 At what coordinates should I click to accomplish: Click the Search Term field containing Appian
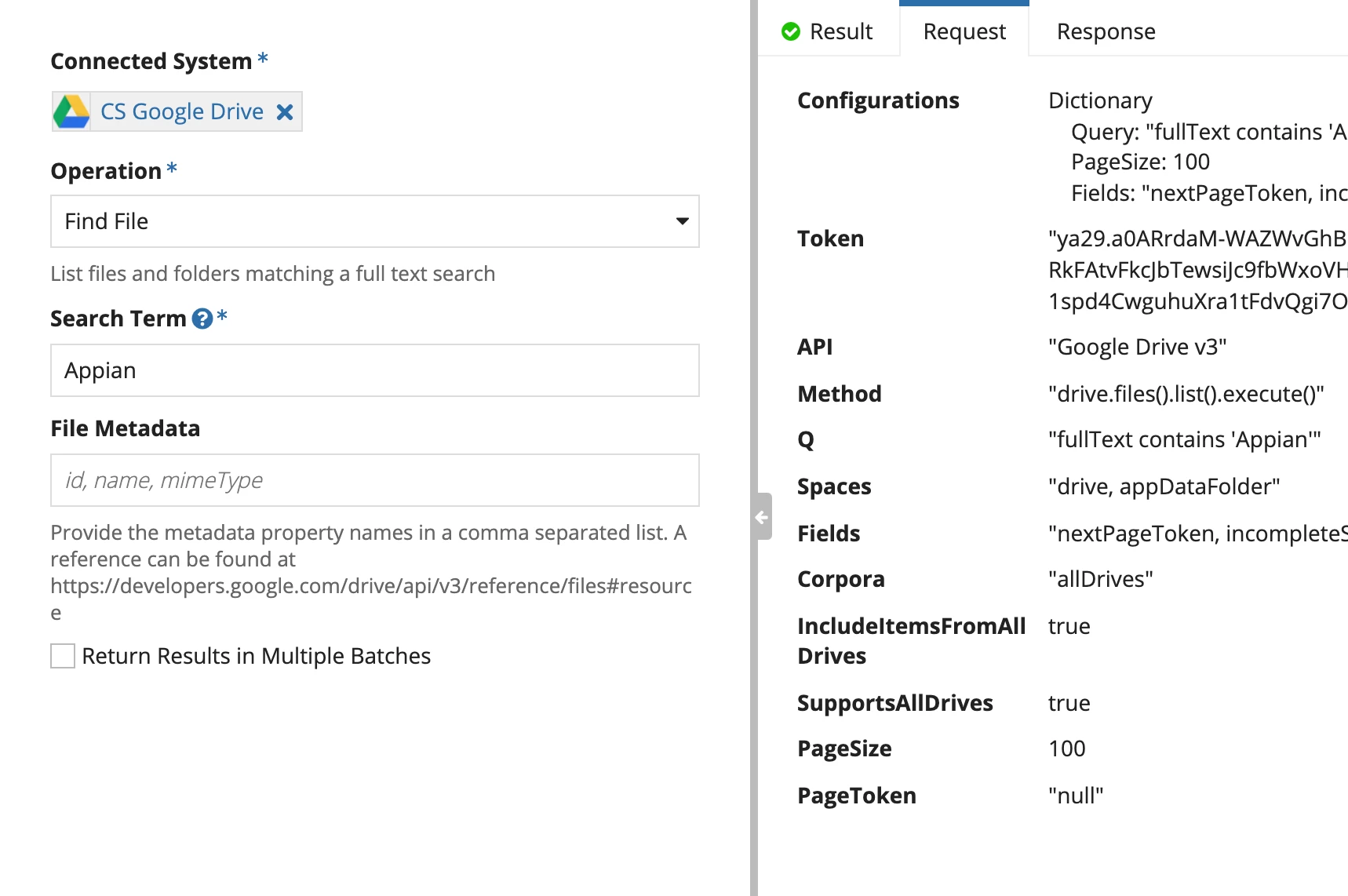point(375,370)
